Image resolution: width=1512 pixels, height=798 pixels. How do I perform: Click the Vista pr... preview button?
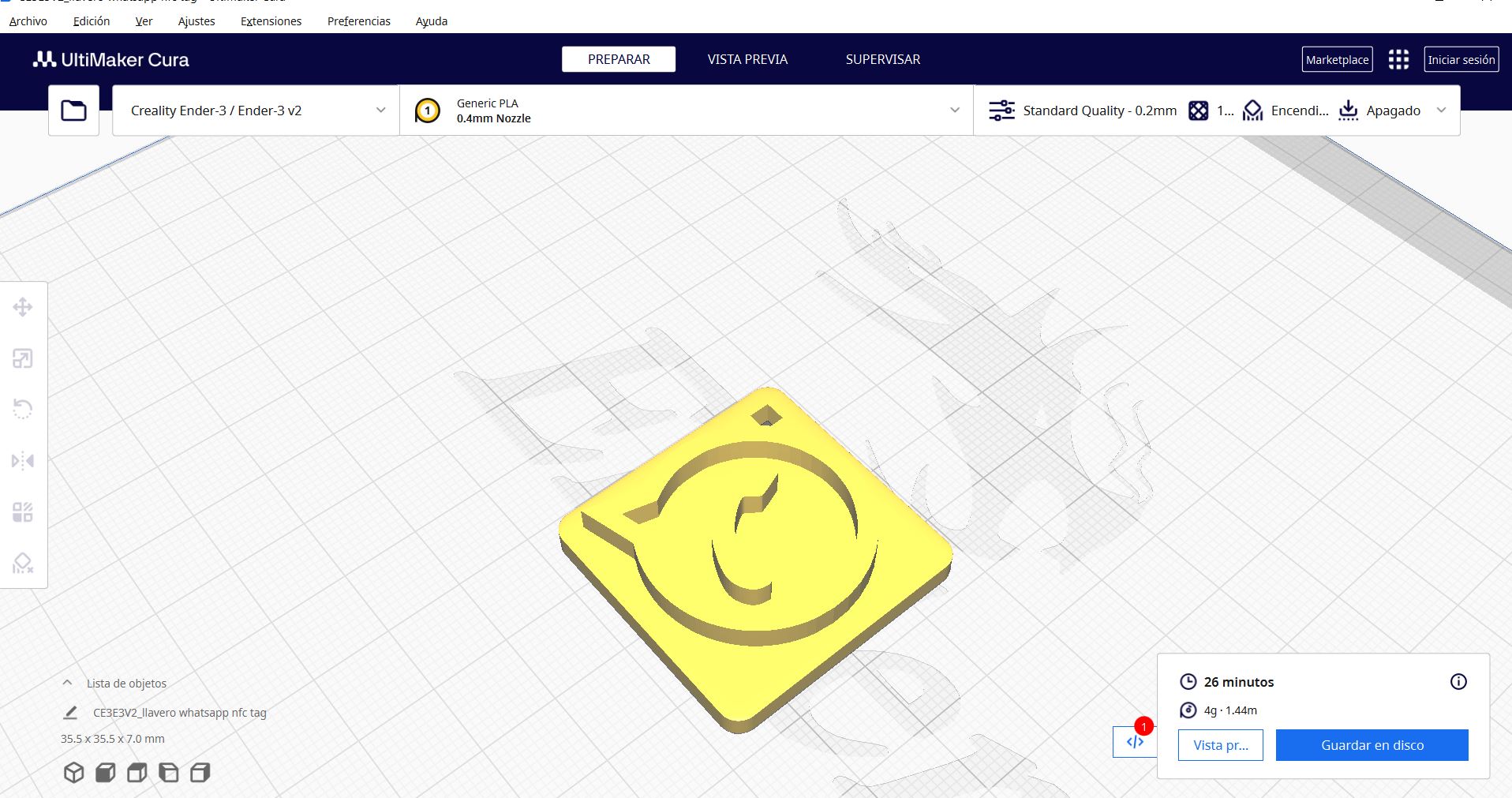(x=1221, y=745)
